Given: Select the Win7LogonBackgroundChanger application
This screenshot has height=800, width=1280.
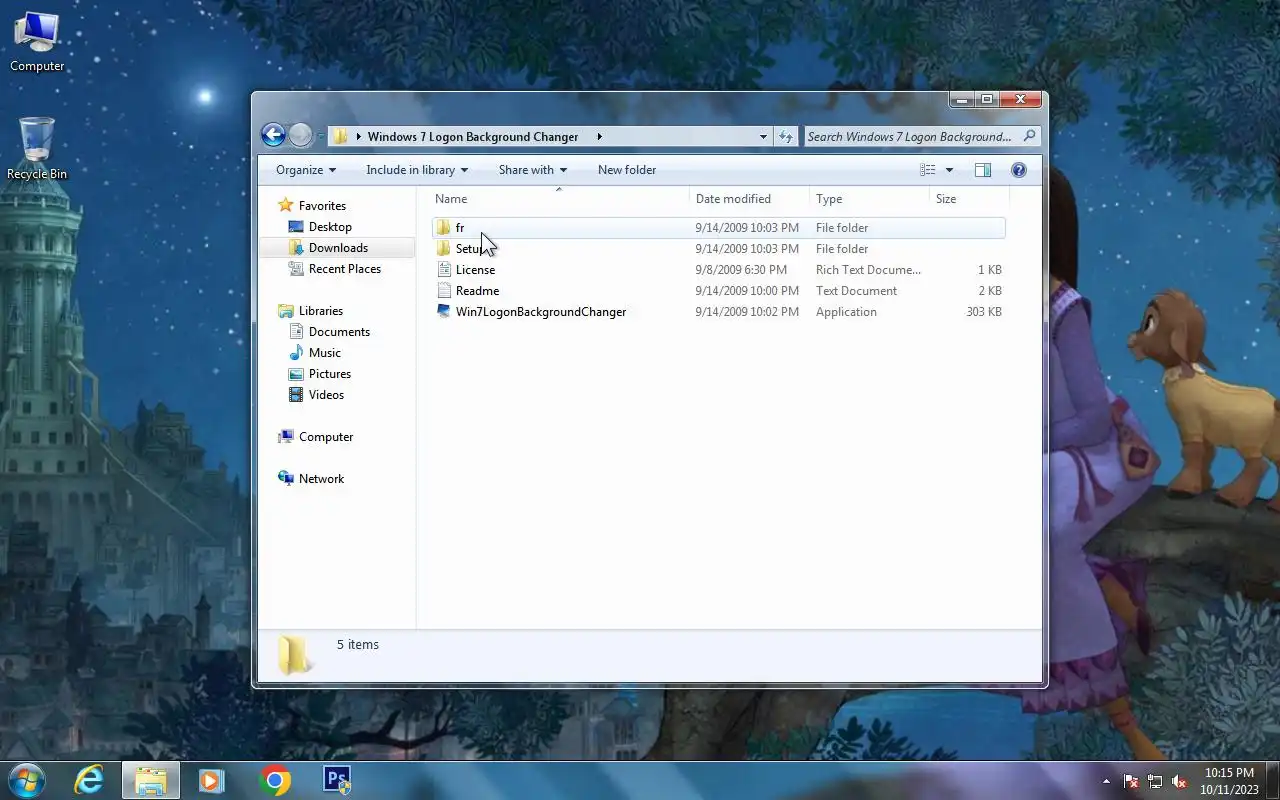Looking at the screenshot, I should click(718, 312).
